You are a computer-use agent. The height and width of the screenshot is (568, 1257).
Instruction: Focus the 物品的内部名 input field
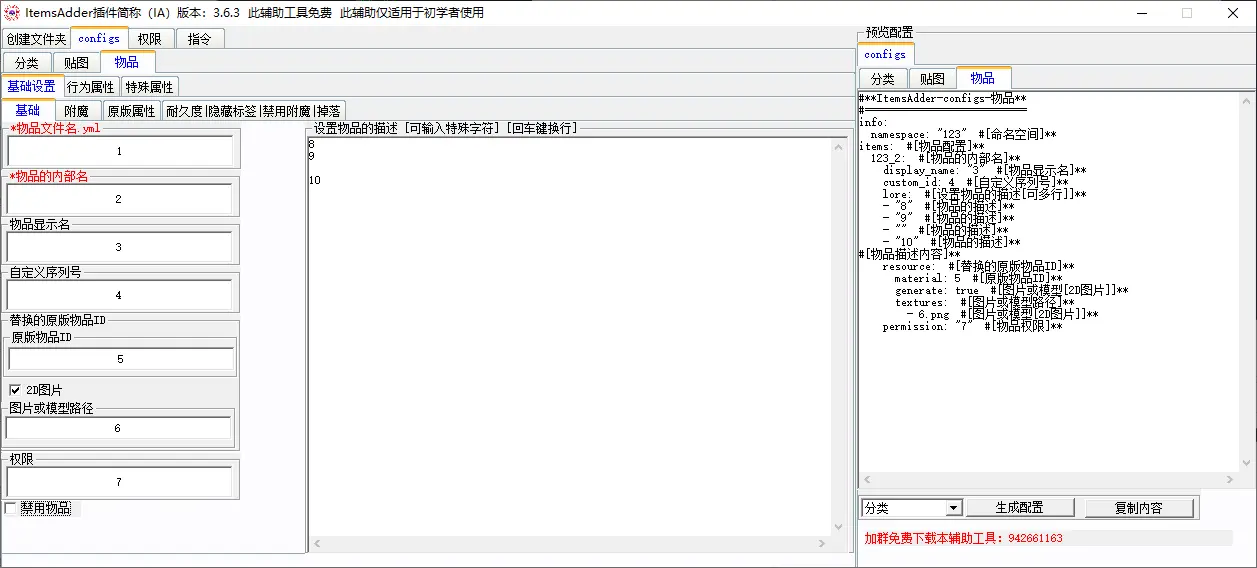pos(119,199)
